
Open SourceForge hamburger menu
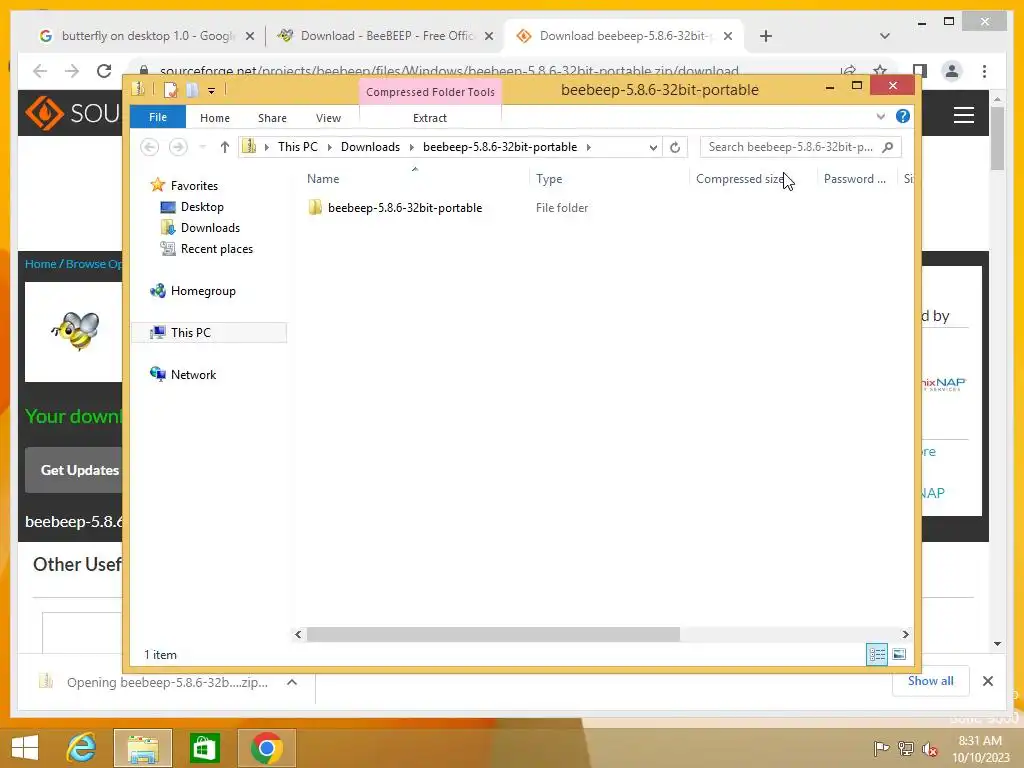pos(963,115)
